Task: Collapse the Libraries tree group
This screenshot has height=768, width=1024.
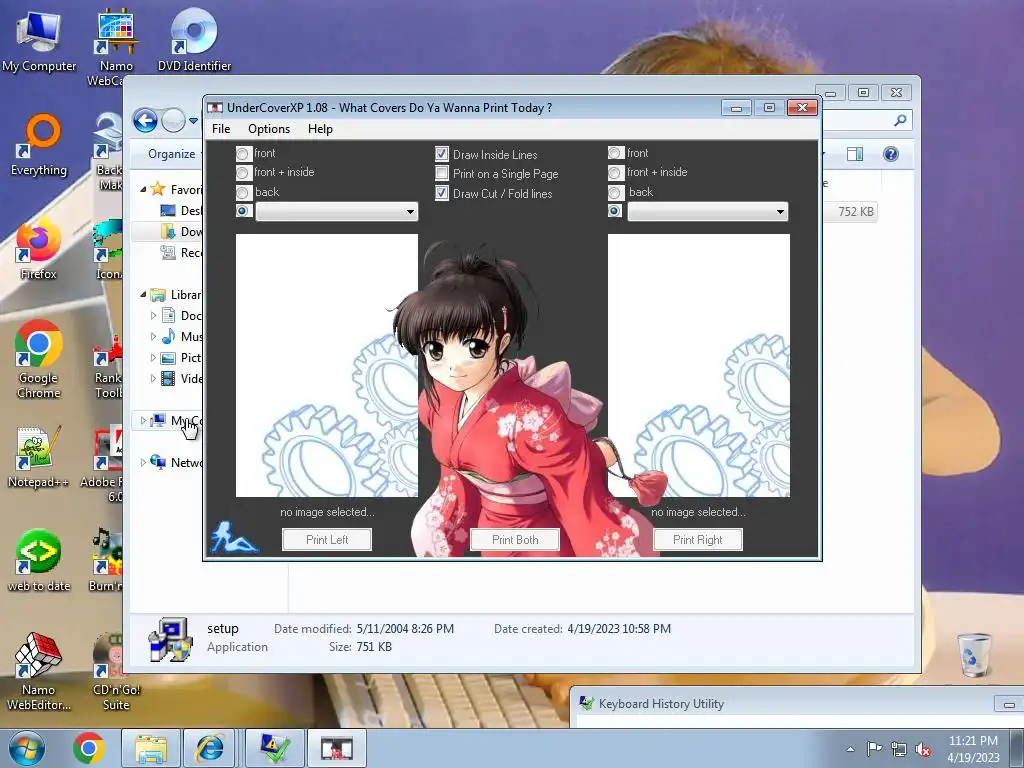Action: 143,295
